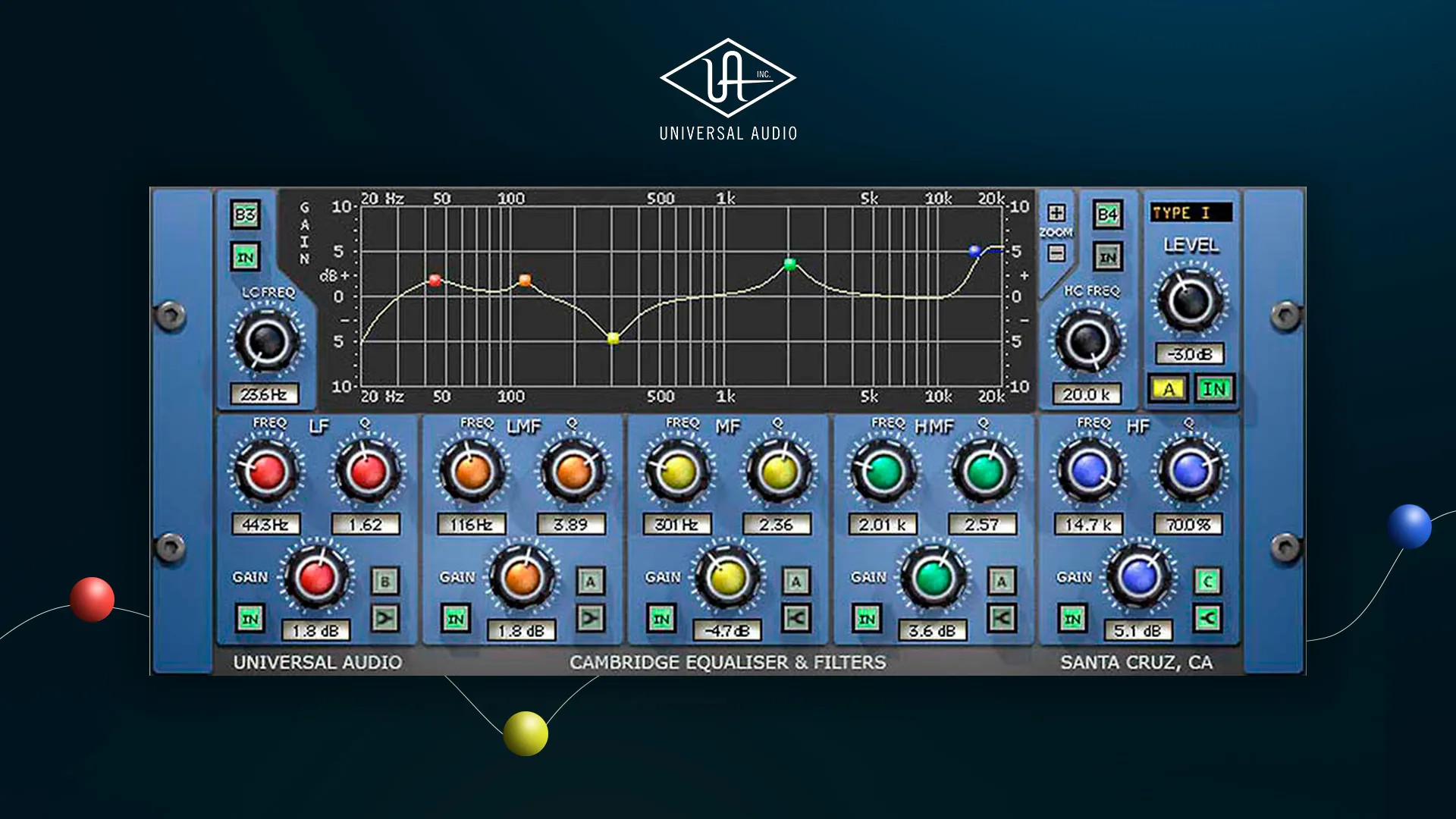Screen dimensions: 1456x819
Task: Click the B4 high-cut filter type button
Action: (1107, 215)
